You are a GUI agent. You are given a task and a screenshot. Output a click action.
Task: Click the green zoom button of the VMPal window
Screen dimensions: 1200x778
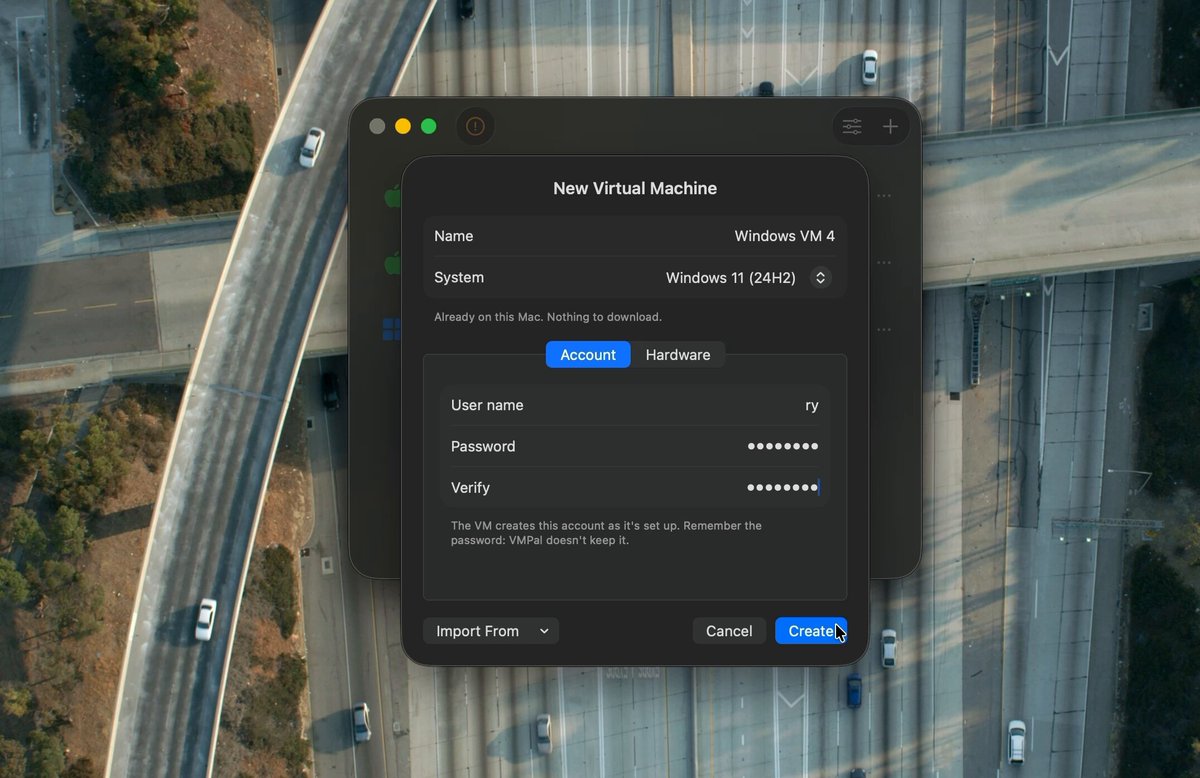[429, 126]
